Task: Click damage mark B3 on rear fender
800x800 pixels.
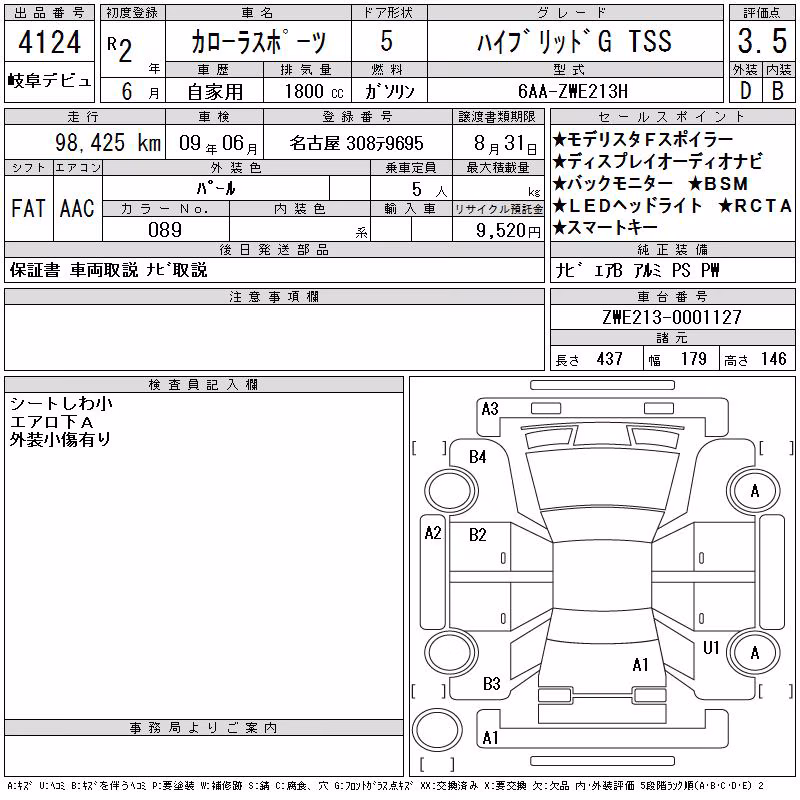Action: 491,684
